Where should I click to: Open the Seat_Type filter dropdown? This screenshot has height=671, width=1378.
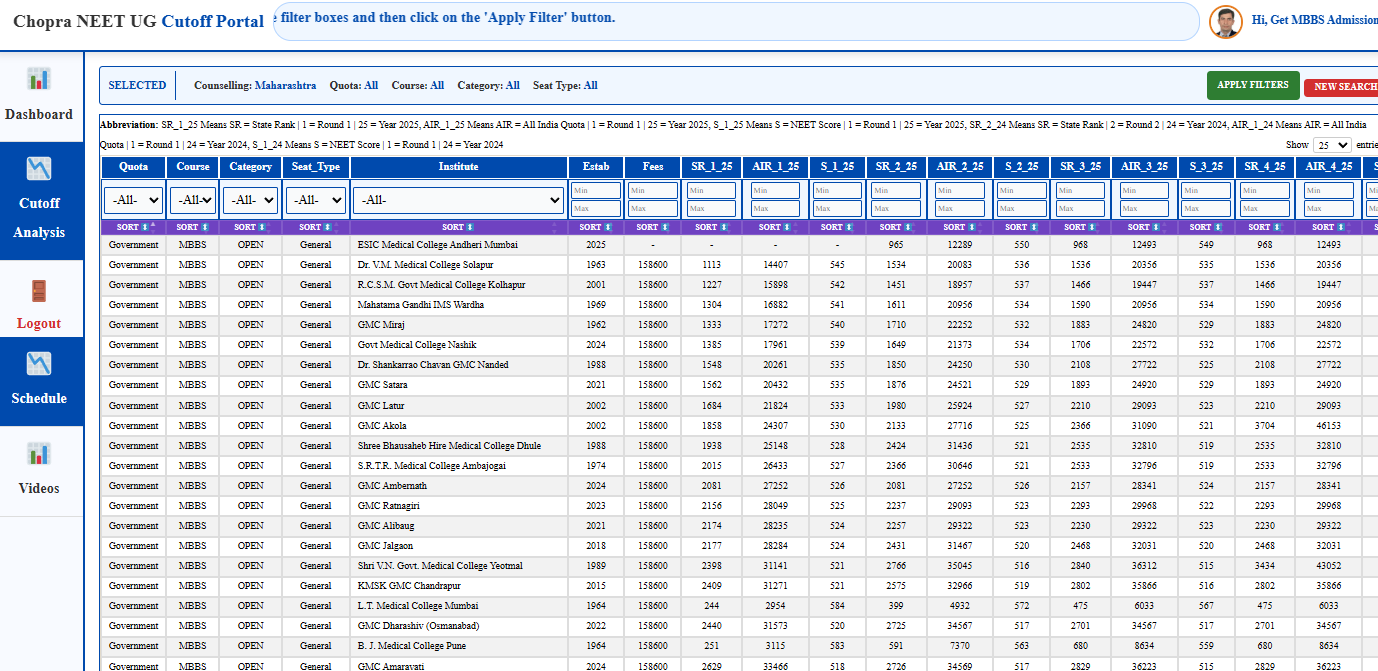(x=315, y=201)
